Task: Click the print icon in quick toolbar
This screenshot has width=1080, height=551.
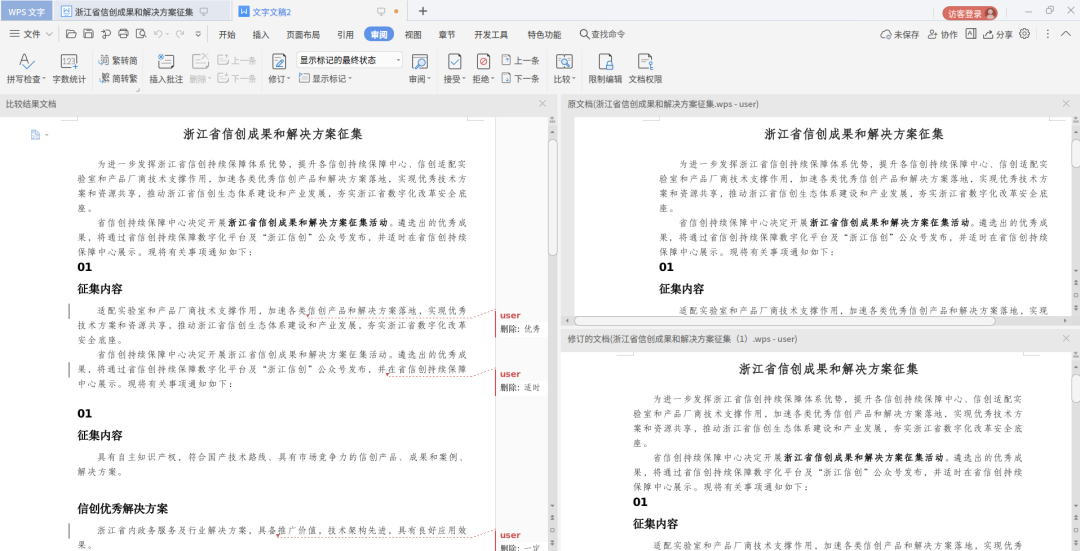Action: click(x=123, y=34)
